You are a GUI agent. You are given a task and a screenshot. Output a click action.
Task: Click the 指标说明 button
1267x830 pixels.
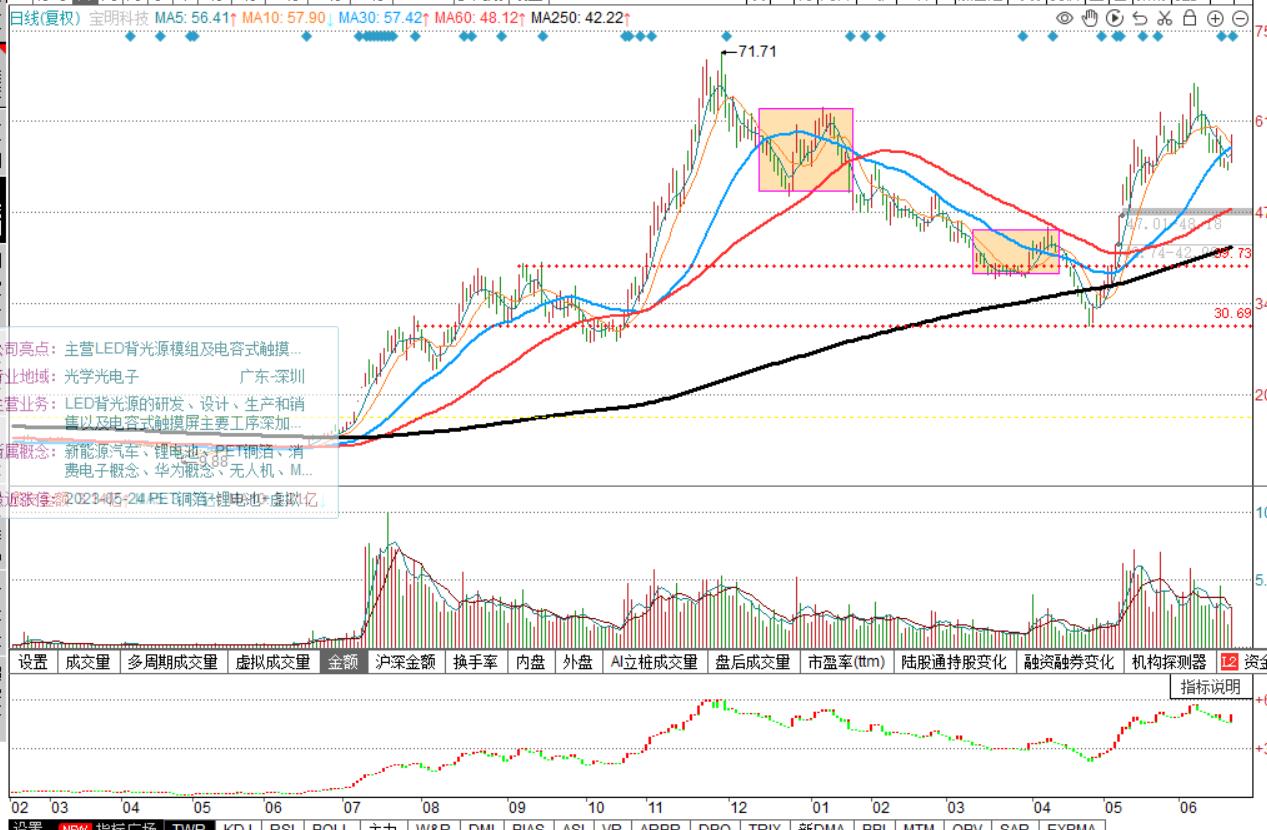tap(1210, 687)
